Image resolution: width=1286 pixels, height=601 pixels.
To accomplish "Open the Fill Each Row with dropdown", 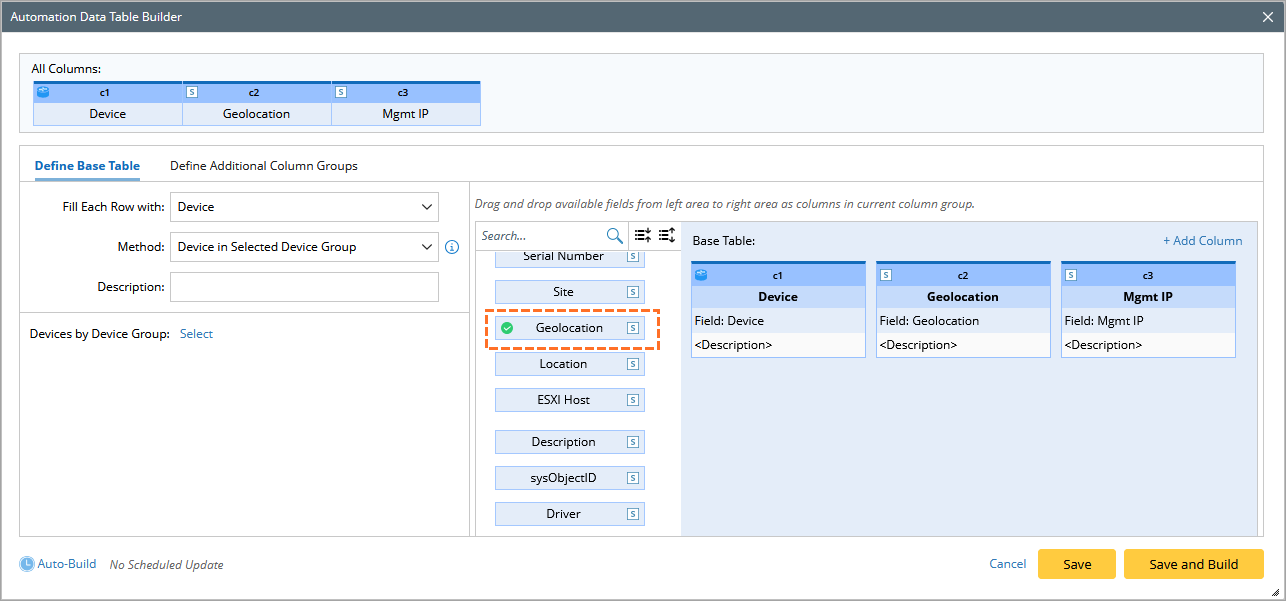I will pos(304,207).
